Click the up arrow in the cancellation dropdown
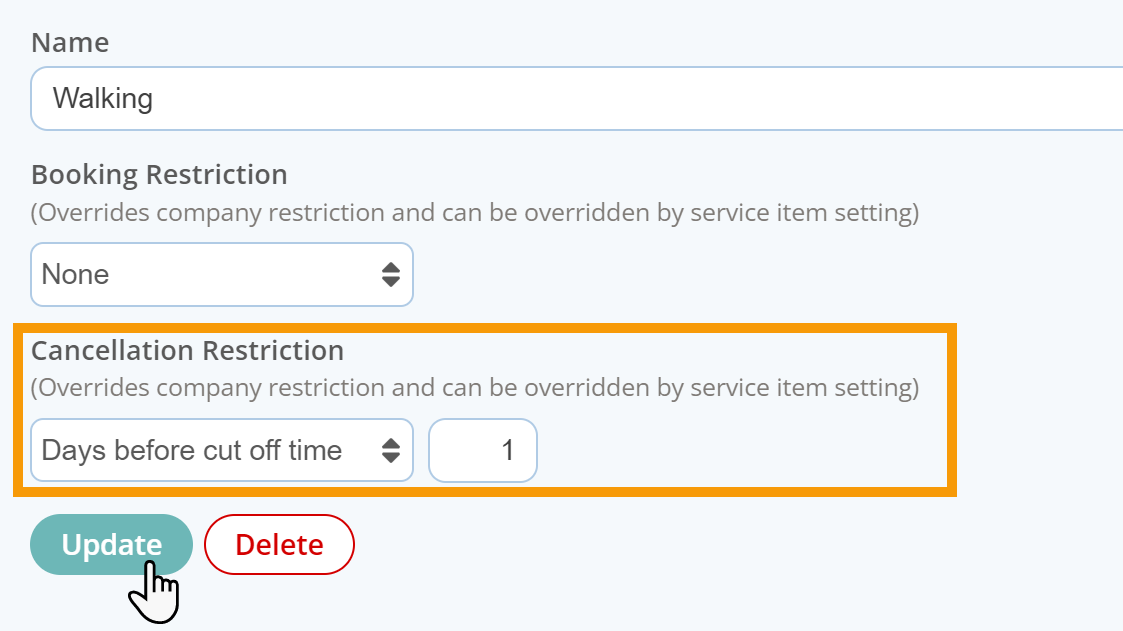The image size is (1123, 631). [x=390, y=443]
